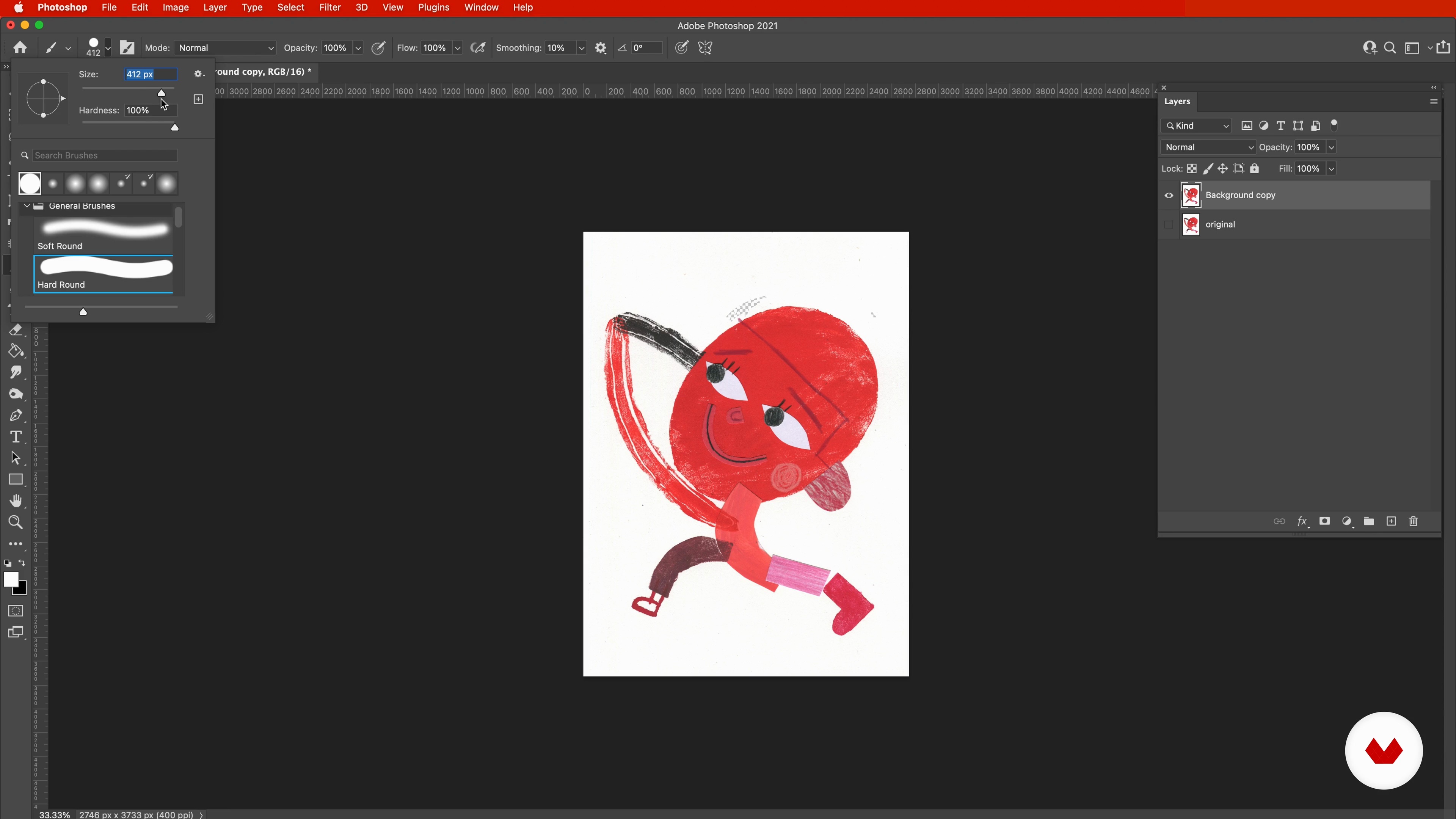Enable airbrush-style build-up effects
1456x819 pixels.
click(x=478, y=47)
